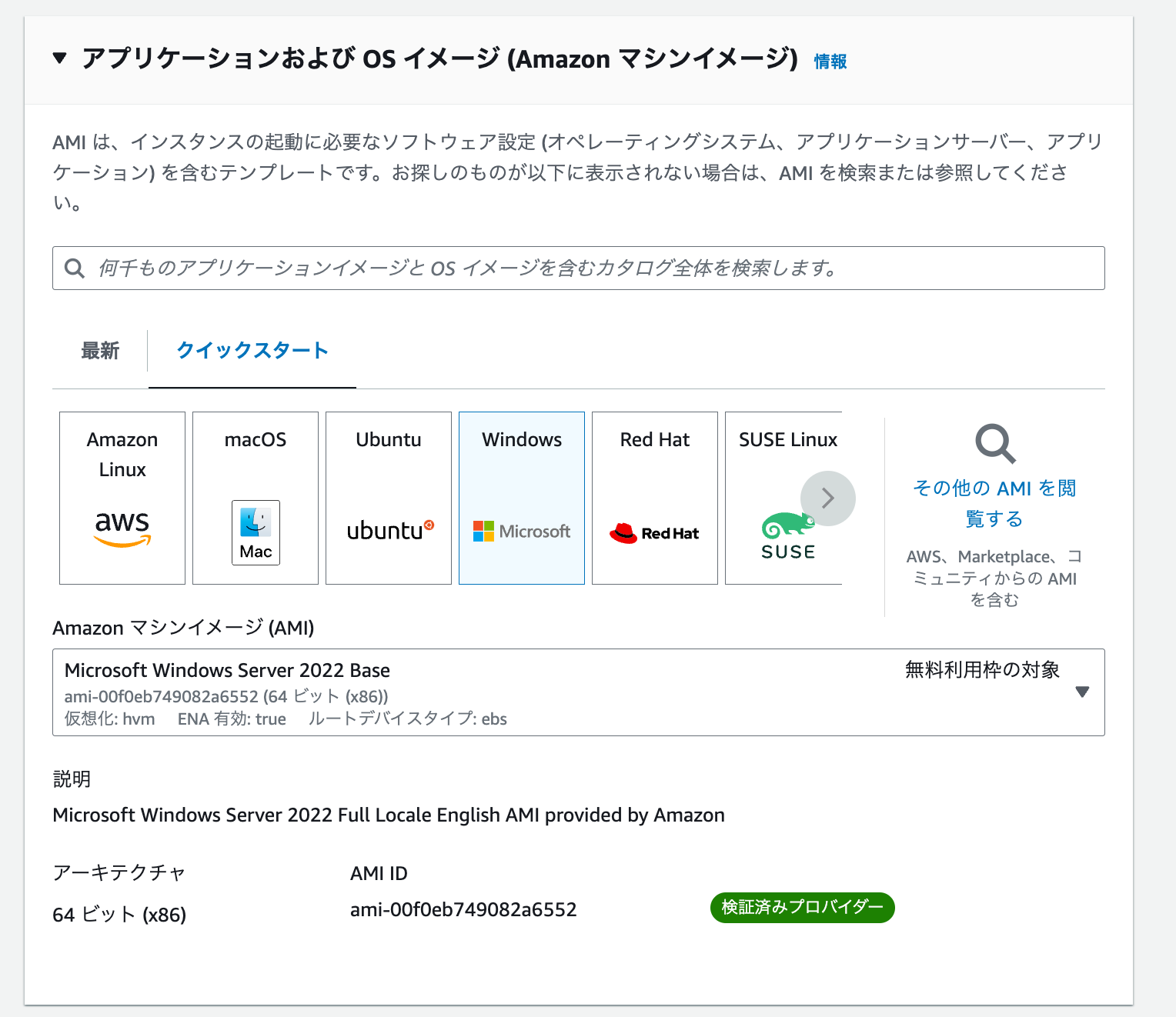Show more OS tiles with right chevron
This screenshot has width=1176, height=1017.
(x=828, y=498)
